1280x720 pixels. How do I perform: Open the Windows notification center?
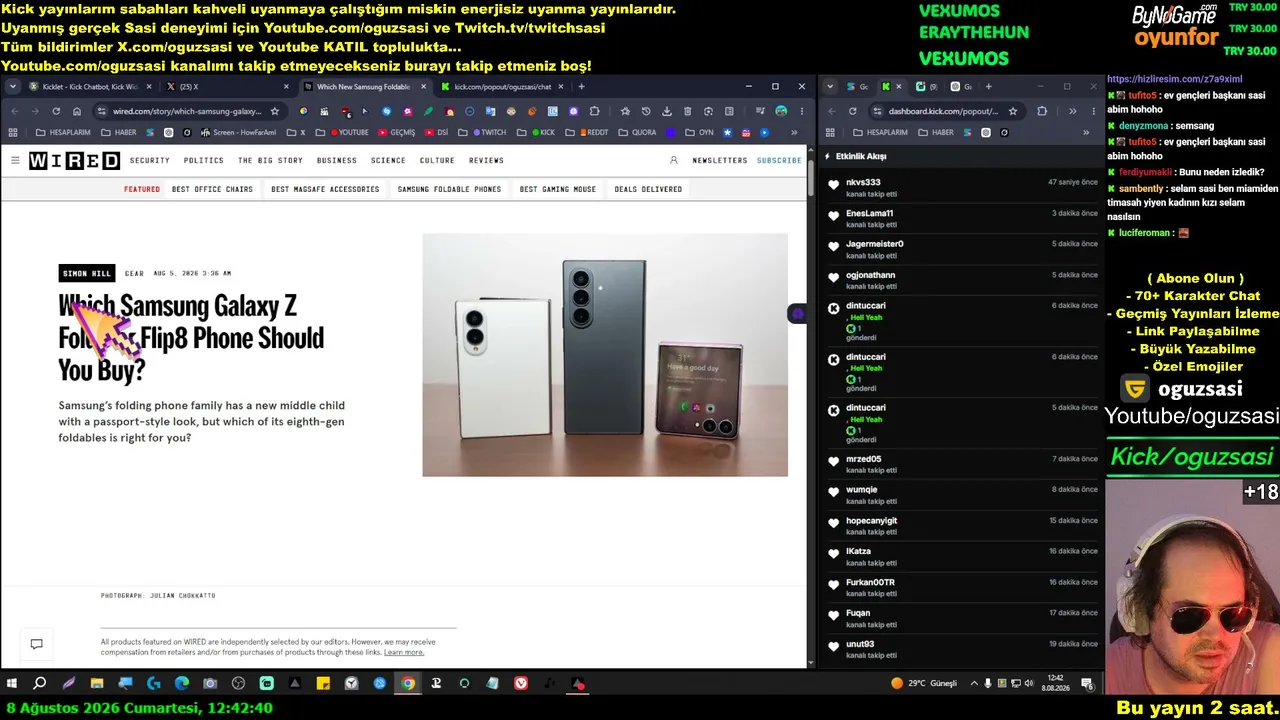click(x=1087, y=684)
